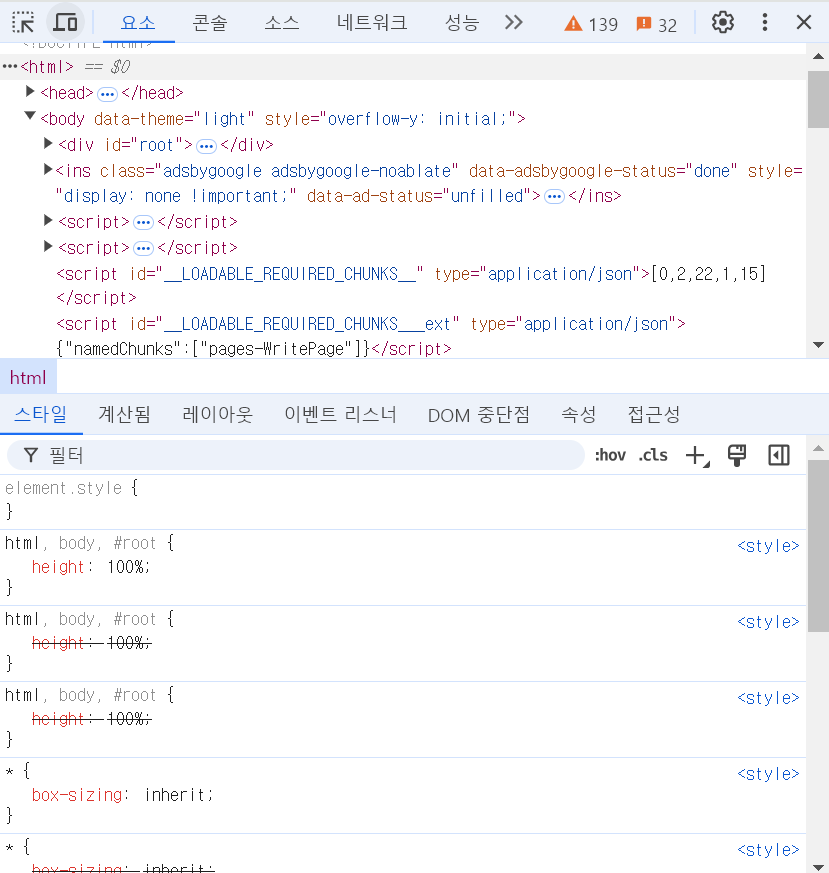This screenshot has height=873, width=829.
Task: Expand the ins adsbygoogle element
Action: 48,169
